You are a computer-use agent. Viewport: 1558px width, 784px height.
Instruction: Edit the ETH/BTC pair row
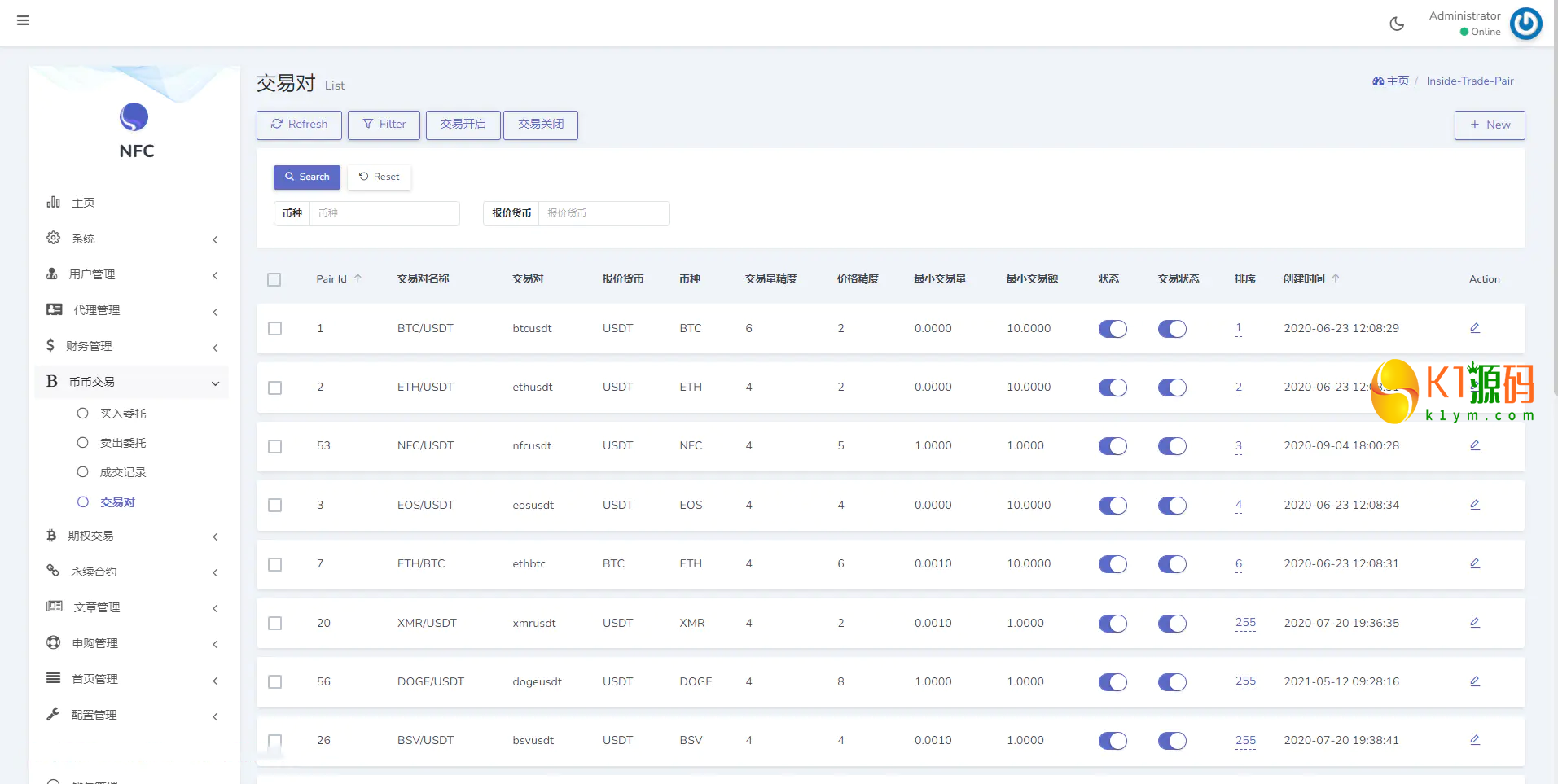[x=1475, y=563]
